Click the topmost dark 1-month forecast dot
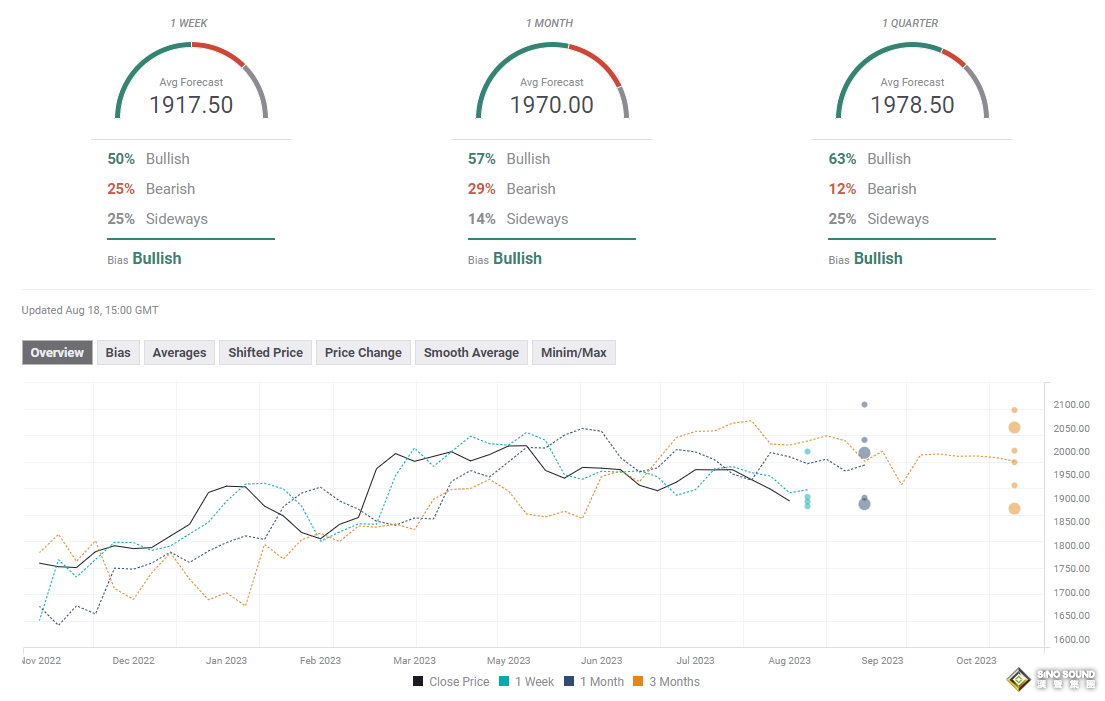Screen dimensions: 1105x701 tap(864, 405)
